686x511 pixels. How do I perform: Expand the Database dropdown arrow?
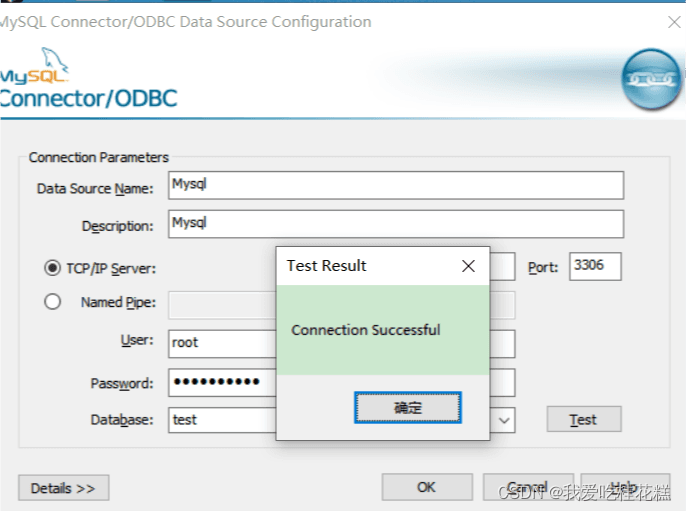coord(504,420)
